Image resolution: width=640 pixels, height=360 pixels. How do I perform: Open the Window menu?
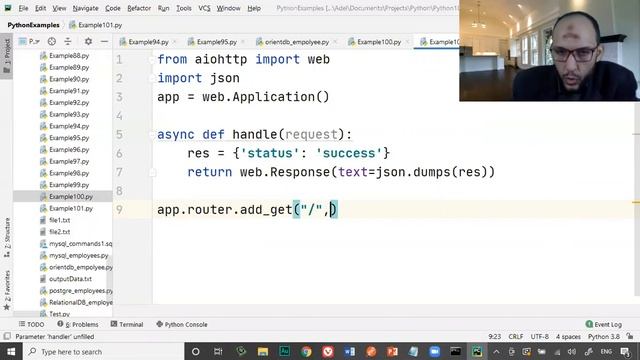228,8
